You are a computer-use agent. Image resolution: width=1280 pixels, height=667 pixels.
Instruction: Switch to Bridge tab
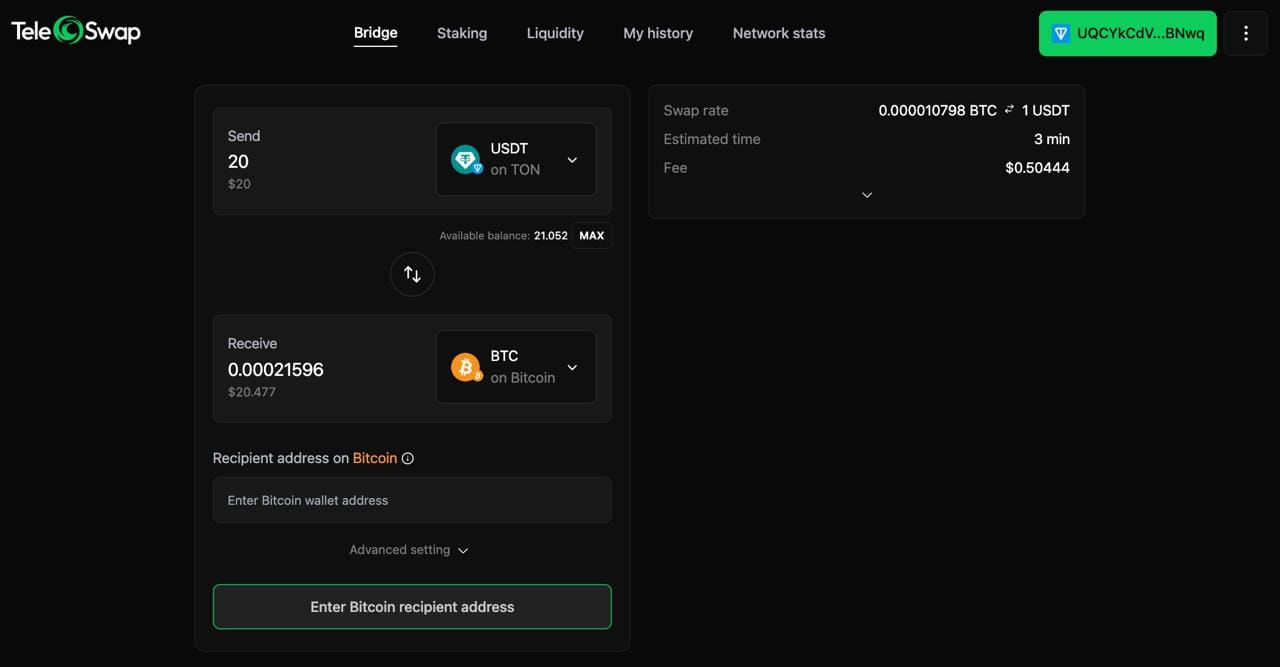[x=376, y=33]
